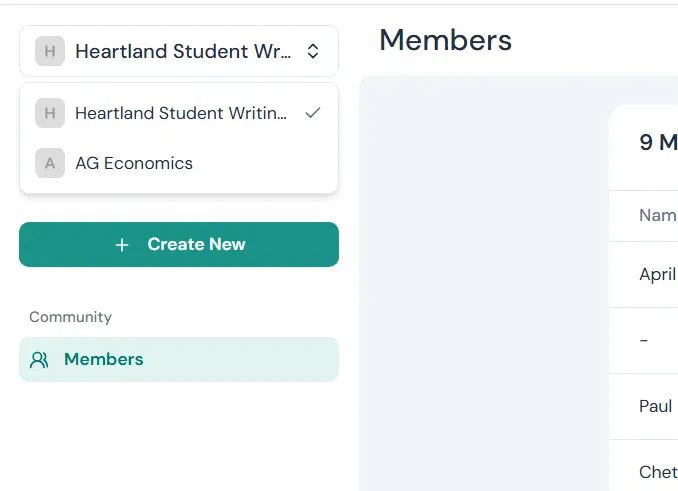
Task: Click the H avatar in workspace selector
Action: pyautogui.click(x=50, y=51)
